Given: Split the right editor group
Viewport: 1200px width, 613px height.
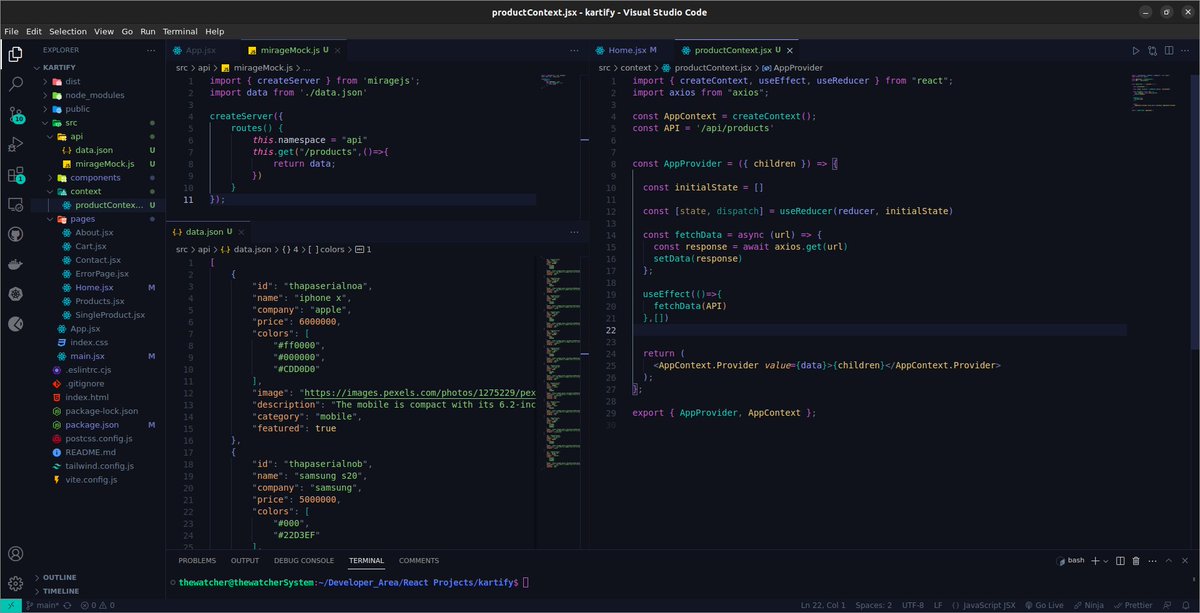Looking at the screenshot, I should pos(1168,50).
